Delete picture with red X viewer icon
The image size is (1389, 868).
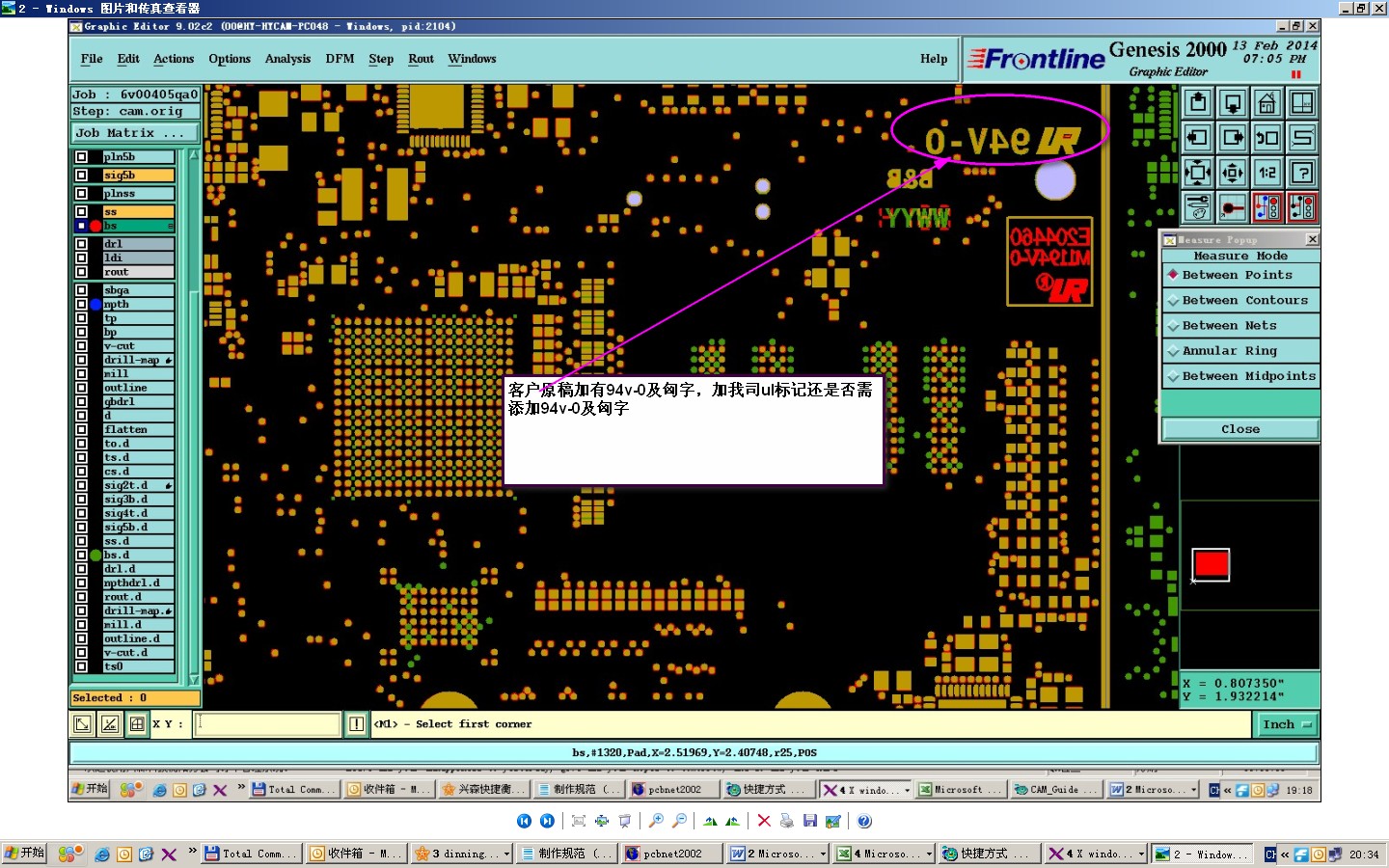[764, 821]
